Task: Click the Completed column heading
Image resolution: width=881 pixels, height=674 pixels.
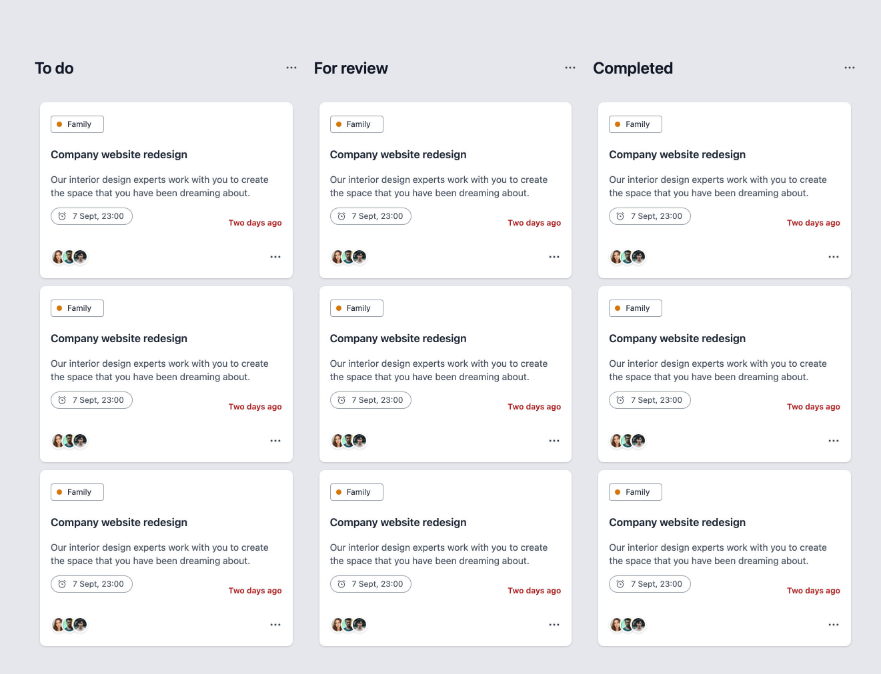Action: click(632, 68)
